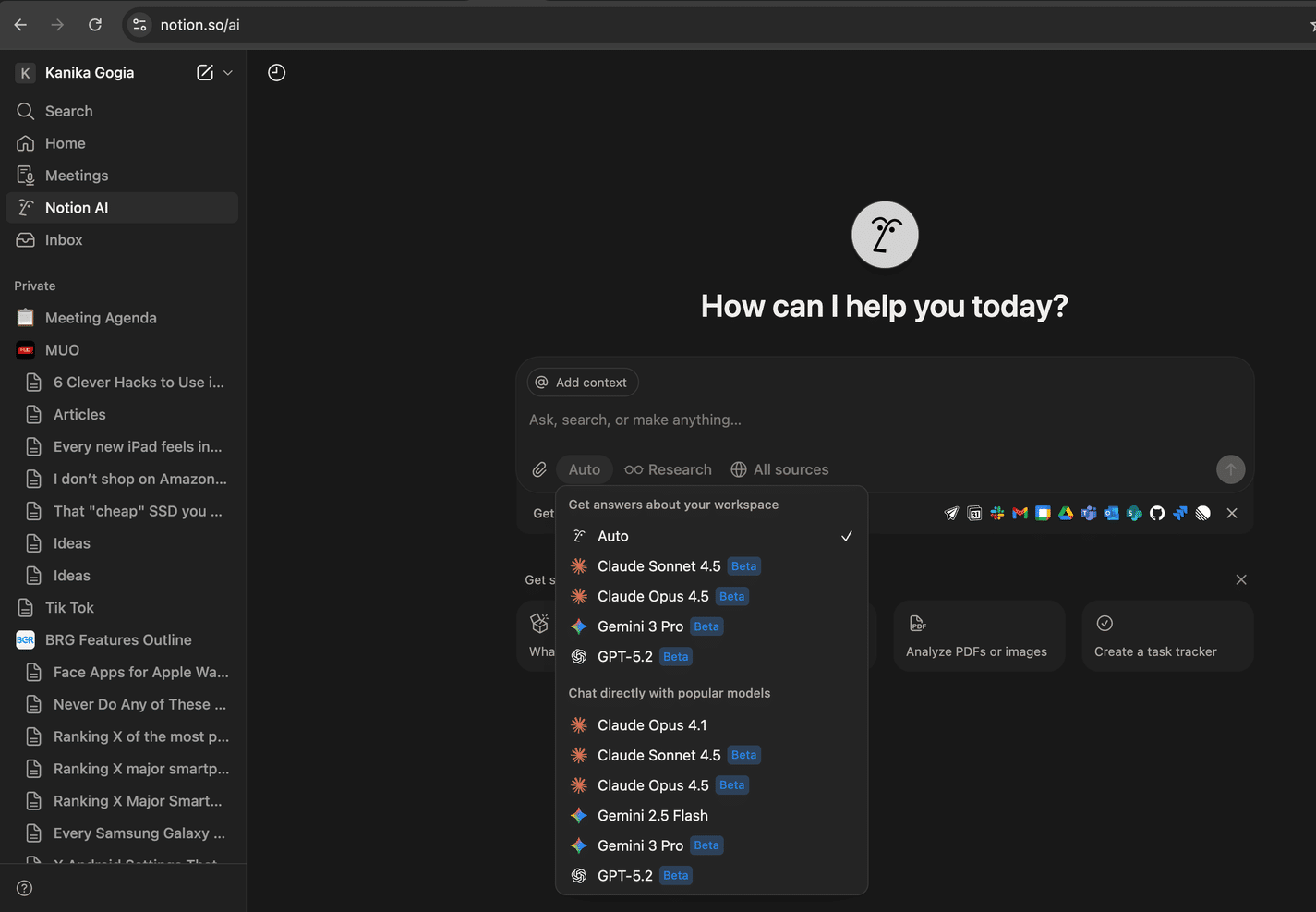
Task: Chat directly with Claude Opus 4.5
Action: pos(711,785)
